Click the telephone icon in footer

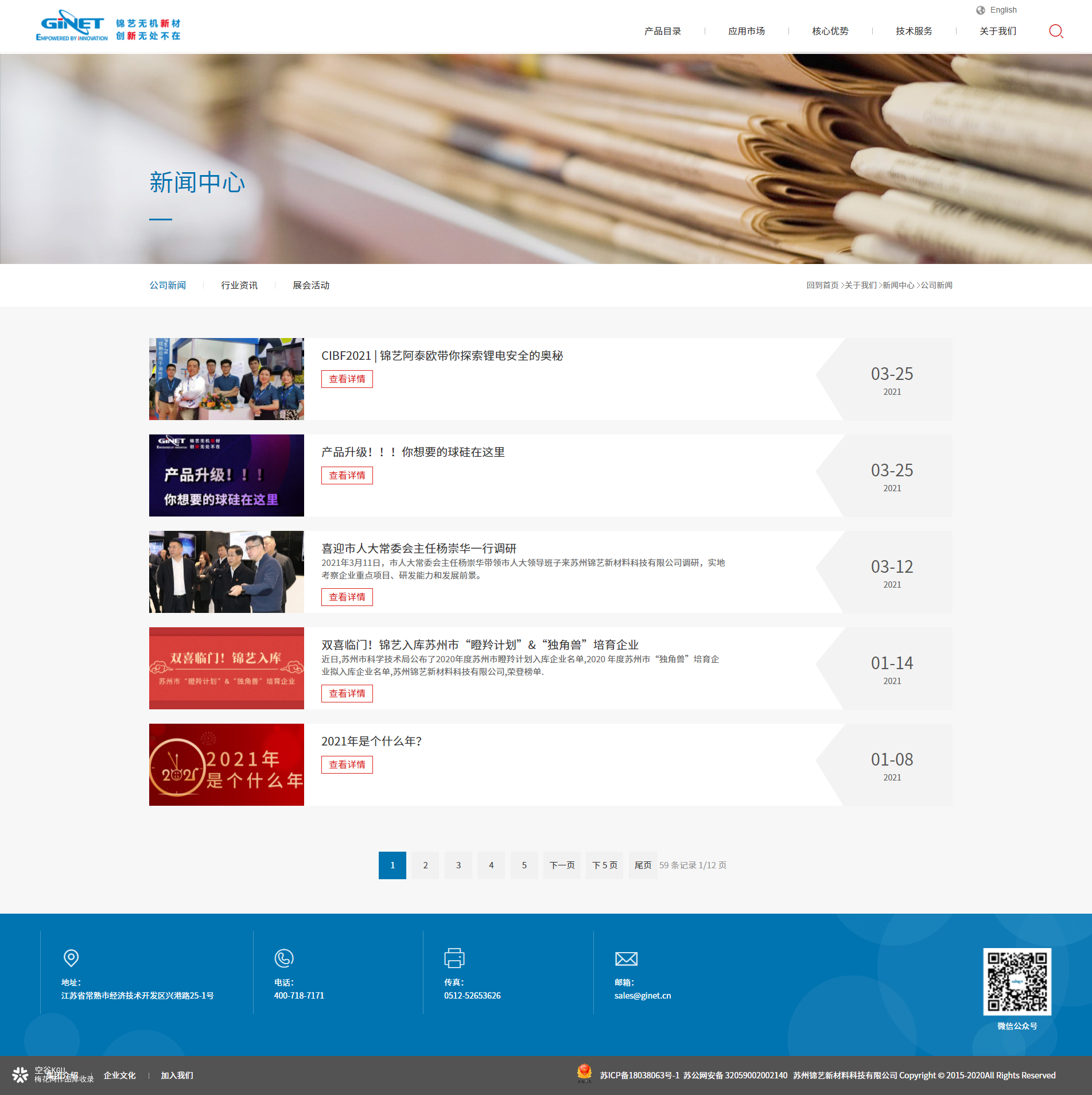(x=284, y=958)
